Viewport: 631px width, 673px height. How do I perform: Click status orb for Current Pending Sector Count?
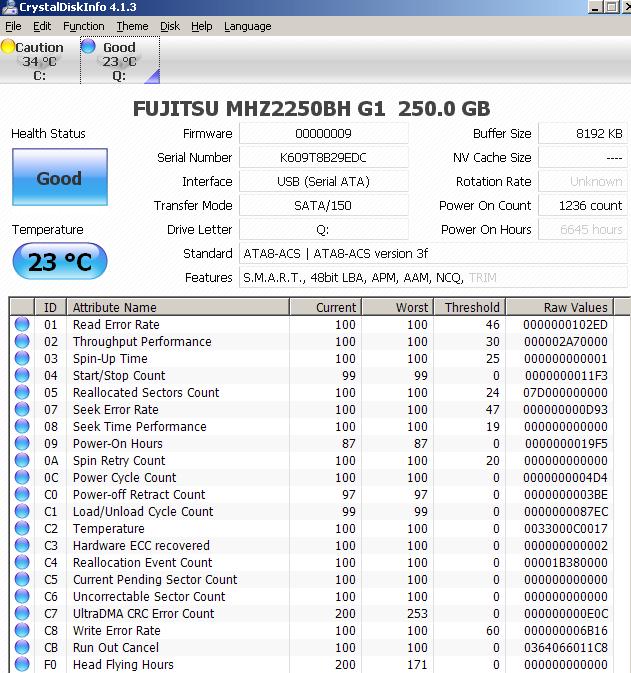(22, 579)
